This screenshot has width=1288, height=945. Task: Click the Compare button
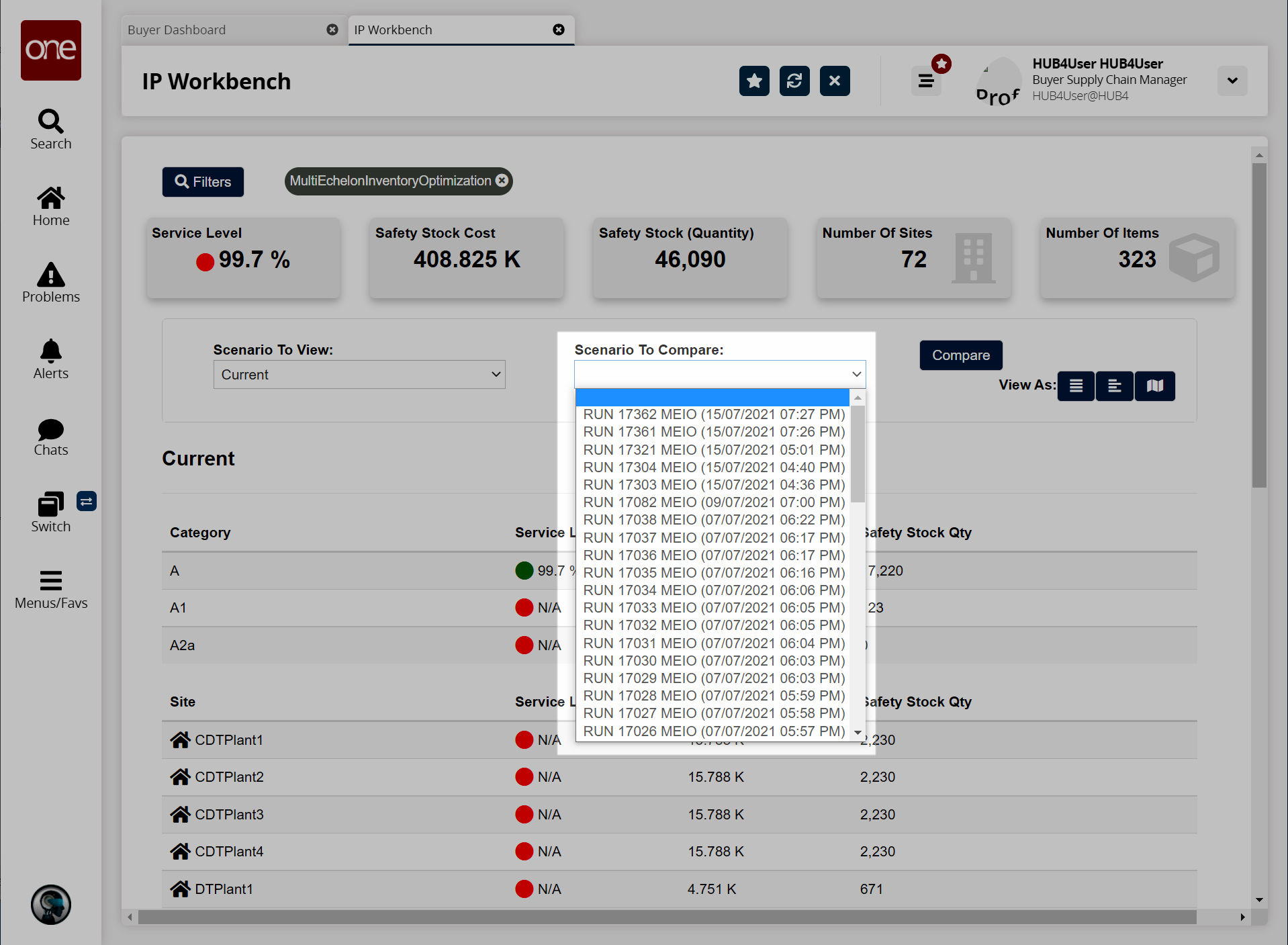pyautogui.click(x=960, y=355)
